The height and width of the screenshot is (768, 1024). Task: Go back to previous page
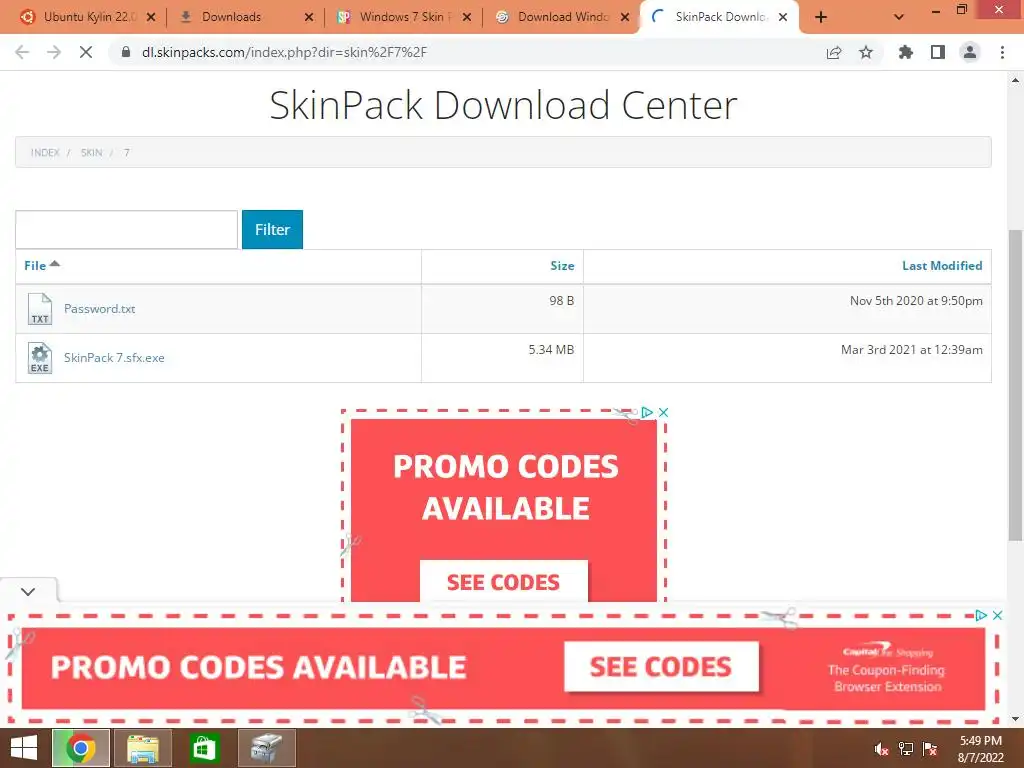pos(22,52)
